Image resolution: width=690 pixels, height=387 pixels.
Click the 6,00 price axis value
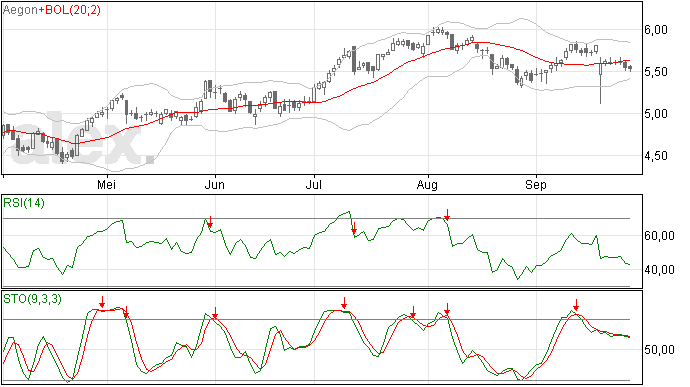coord(656,30)
